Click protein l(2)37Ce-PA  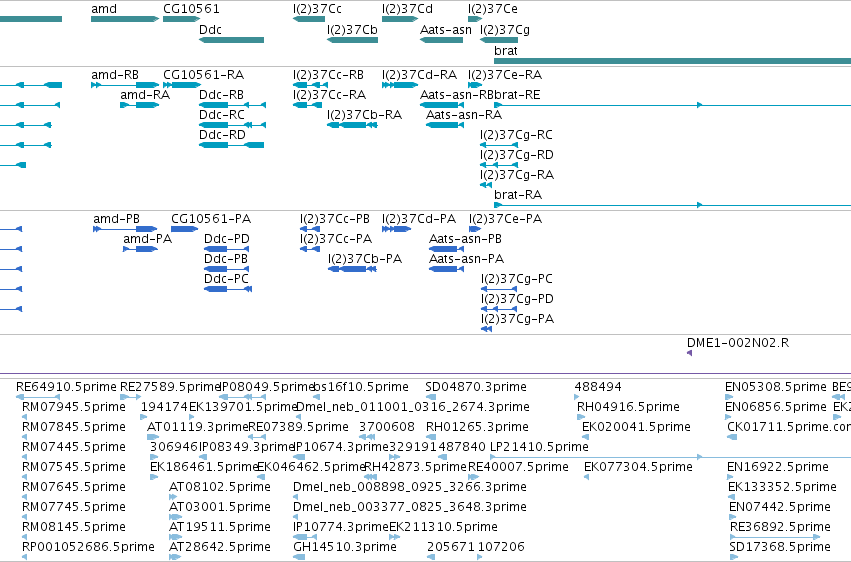click(x=475, y=229)
